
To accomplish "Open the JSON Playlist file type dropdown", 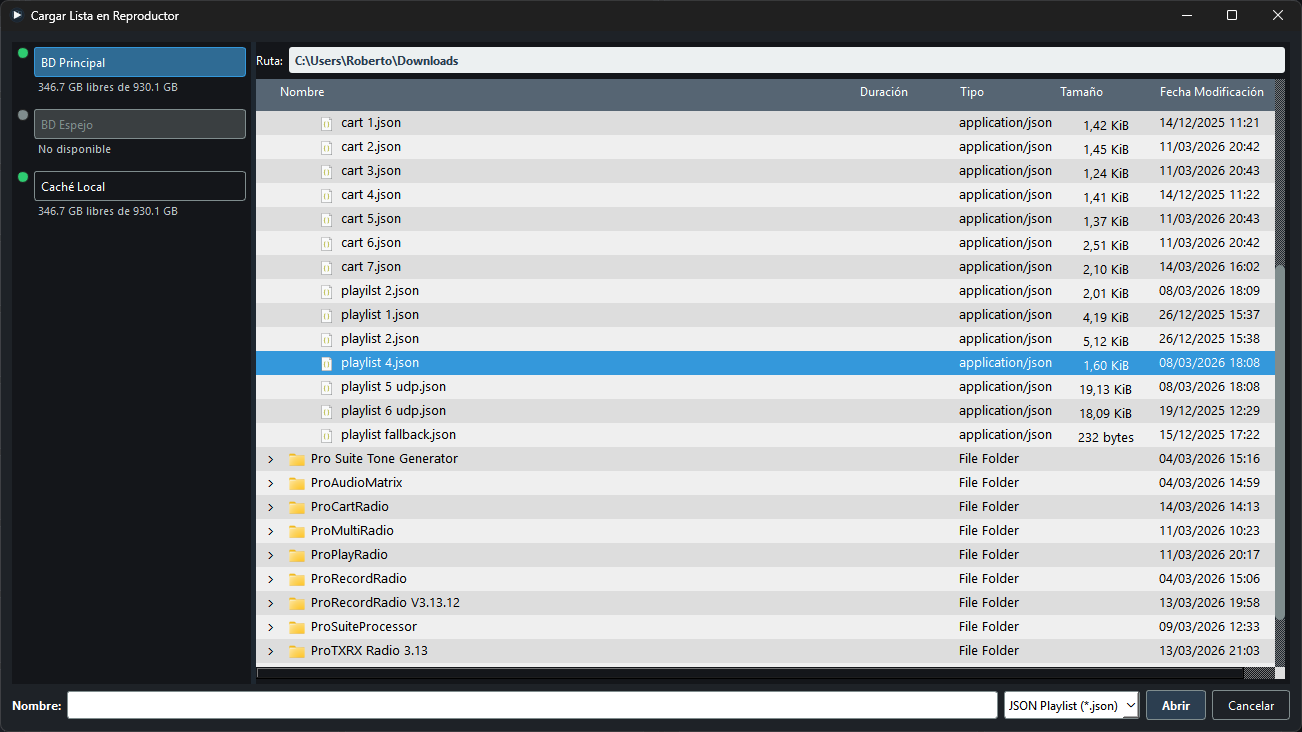I will (1072, 705).
